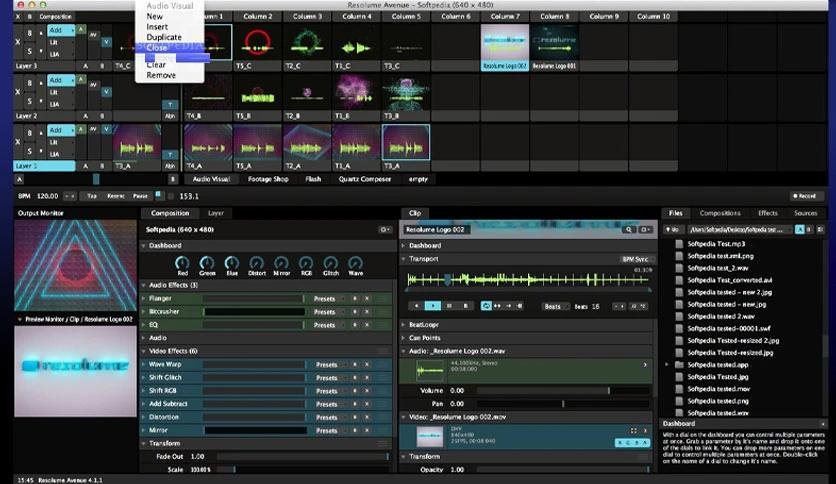Open clip settings gear menu
The width and height of the screenshot is (836, 484).
(646, 230)
